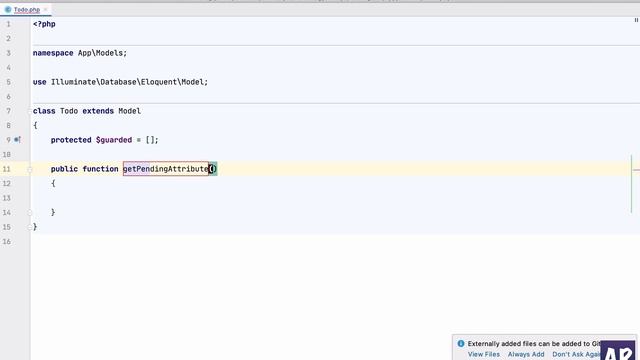Click line number 13 in the gutter
640x360 pixels.
pyautogui.click(x=7, y=198)
